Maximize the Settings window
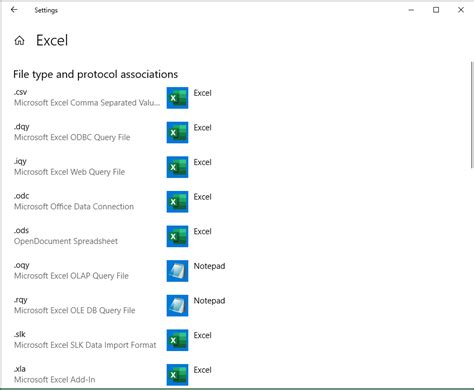This screenshot has height=390, width=474. [x=436, y=10]
